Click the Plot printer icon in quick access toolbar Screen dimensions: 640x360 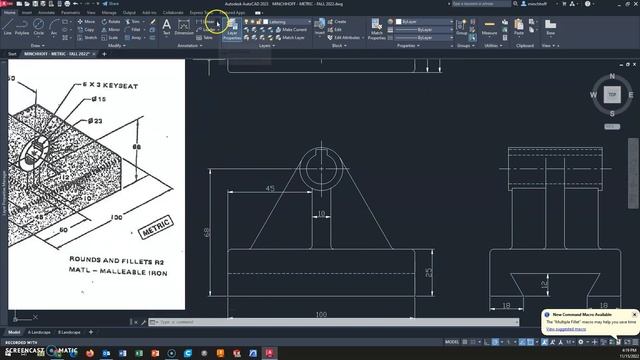[67, 4]
